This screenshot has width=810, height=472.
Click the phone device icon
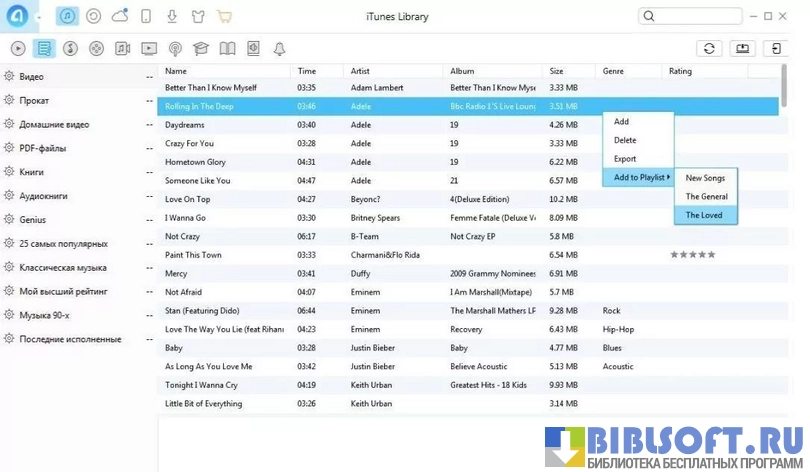pos(146,16)
